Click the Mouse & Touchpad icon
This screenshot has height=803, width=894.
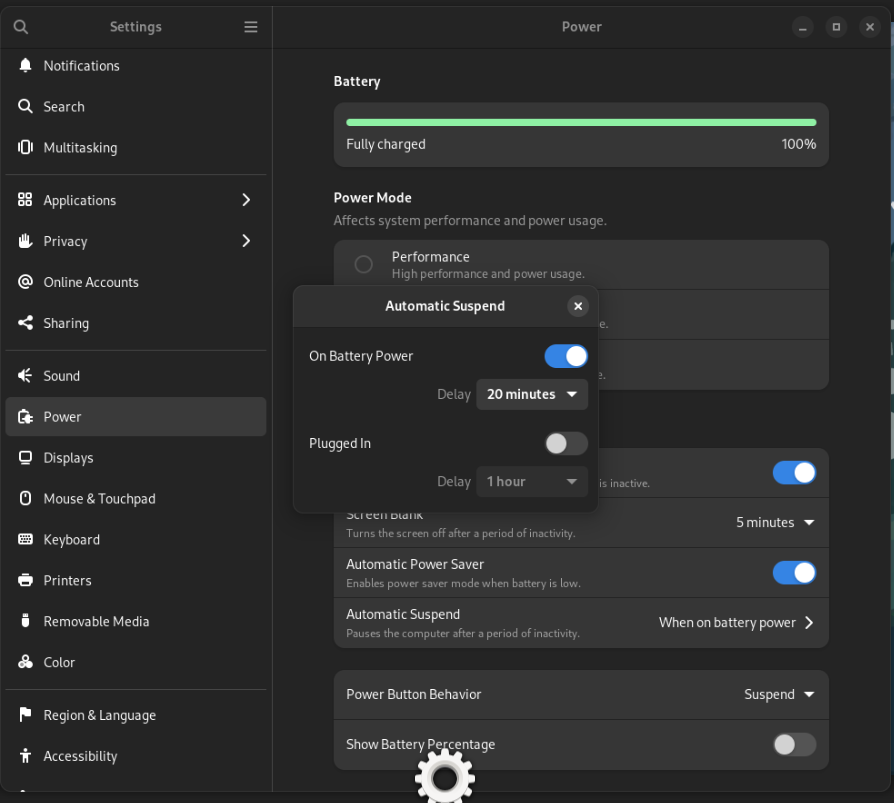(x=25, y=498)
